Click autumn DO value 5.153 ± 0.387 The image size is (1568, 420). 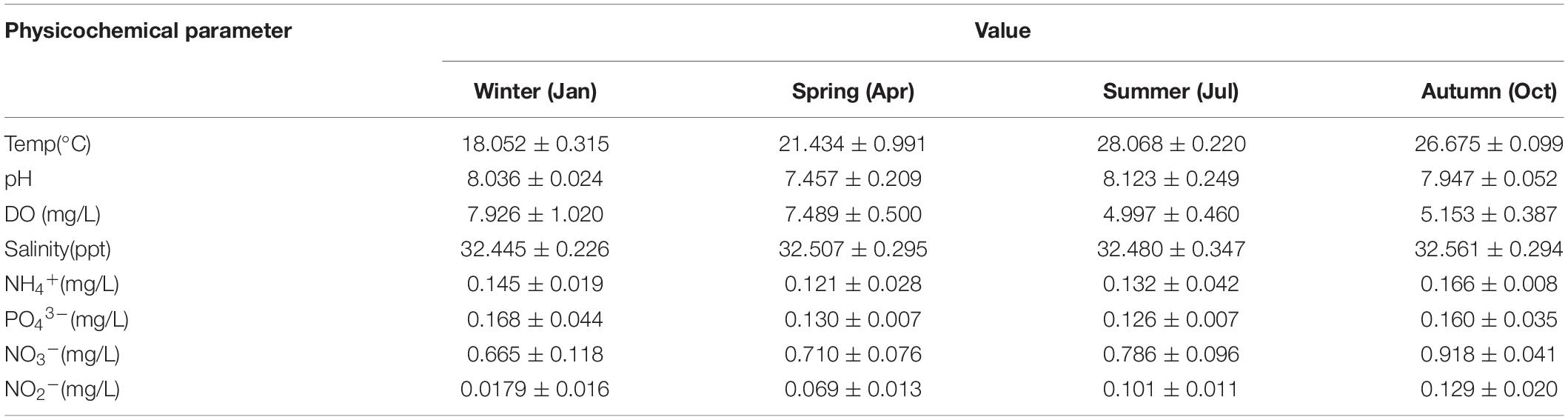tap(1489, 215)
